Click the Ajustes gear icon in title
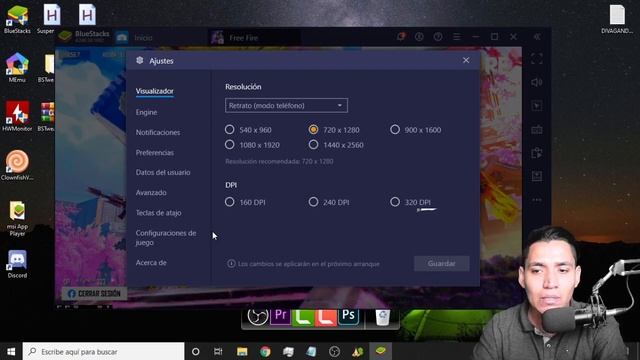 point(140,60)
